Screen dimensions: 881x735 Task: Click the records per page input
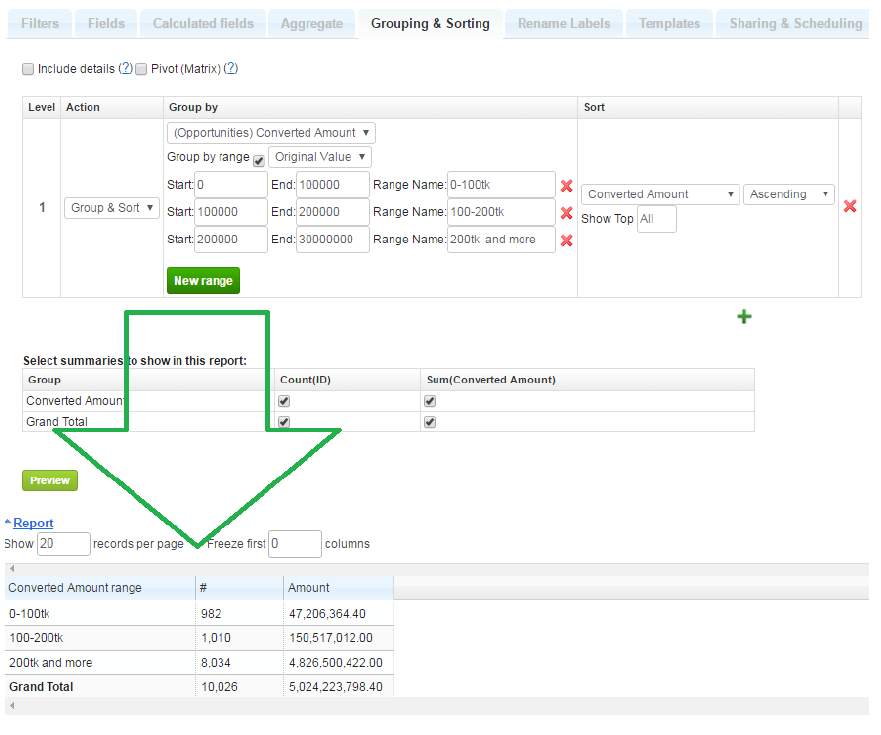63,544
